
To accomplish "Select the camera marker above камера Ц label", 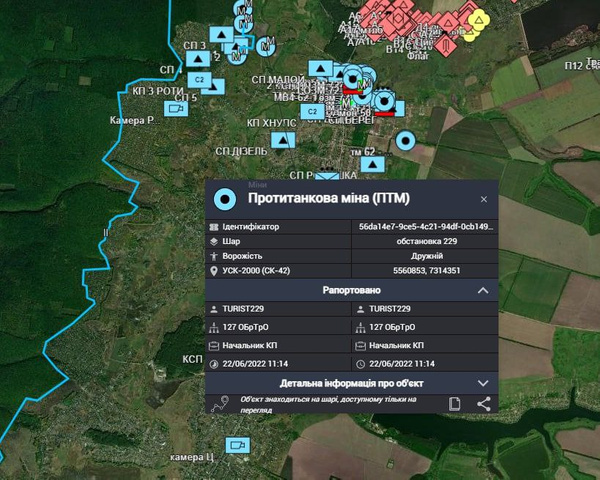I will coord(238,446).
